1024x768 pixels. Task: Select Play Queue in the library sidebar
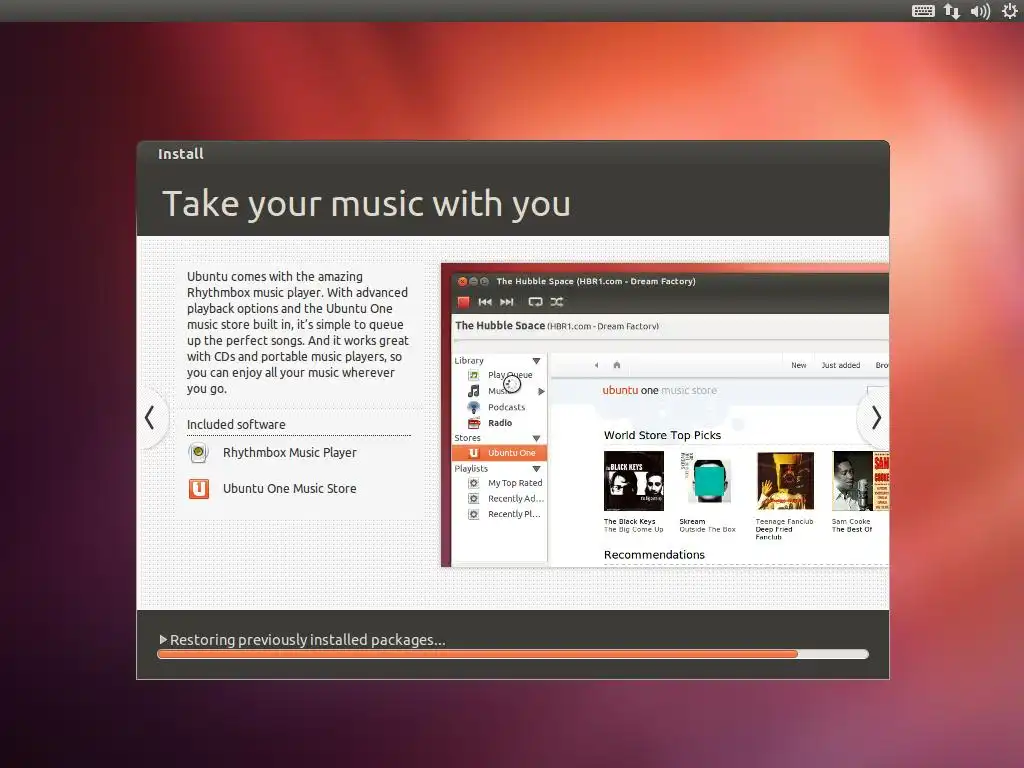coord(510,375)
